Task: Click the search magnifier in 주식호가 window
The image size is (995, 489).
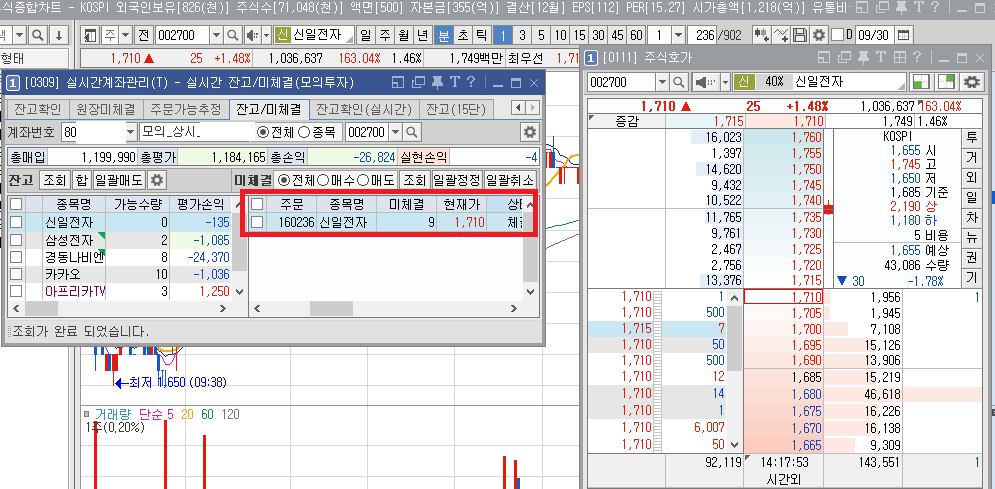Action: click(679, 82)
